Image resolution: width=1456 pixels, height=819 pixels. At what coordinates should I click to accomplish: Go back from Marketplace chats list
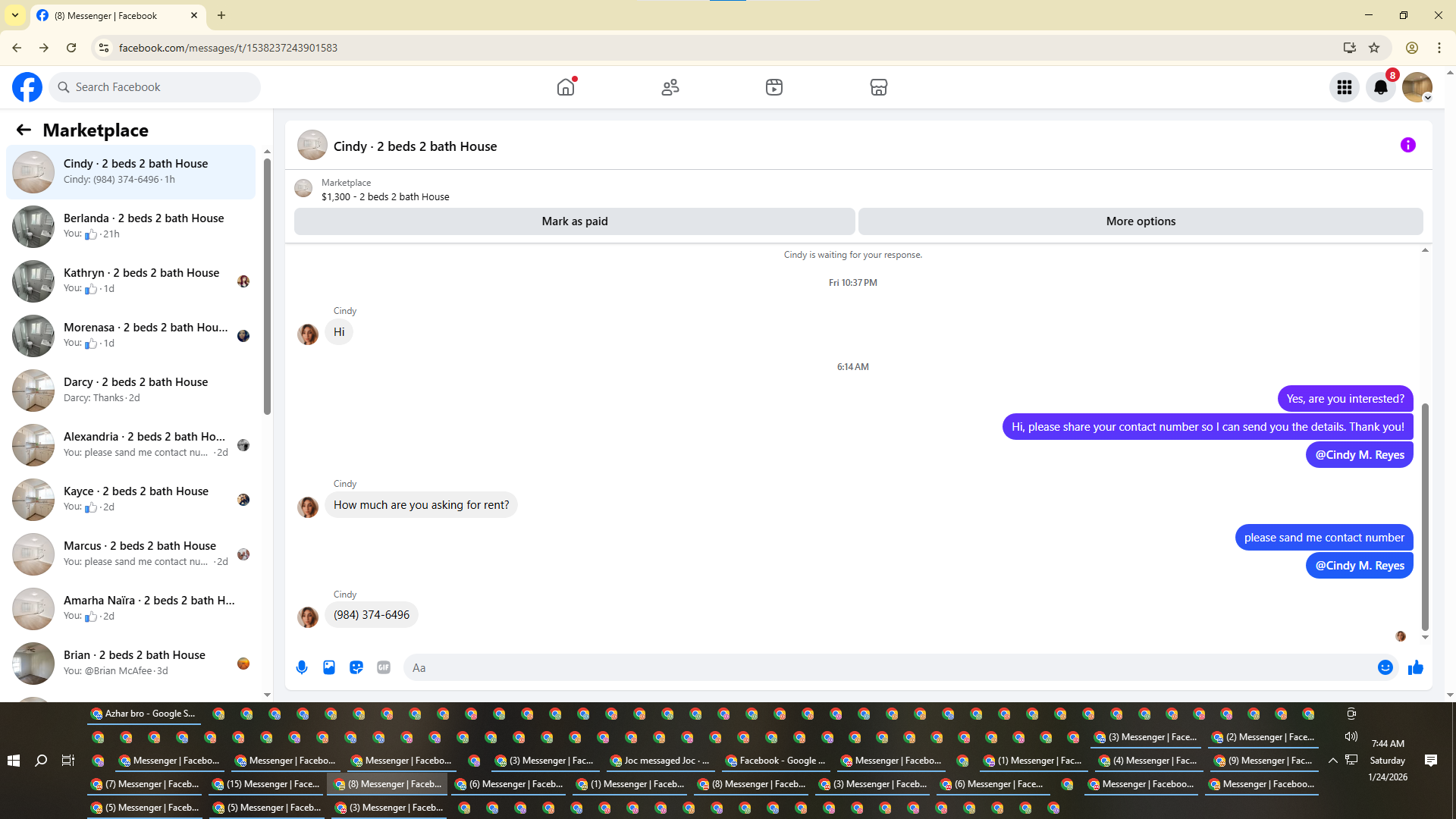click(x=24, y=130)
